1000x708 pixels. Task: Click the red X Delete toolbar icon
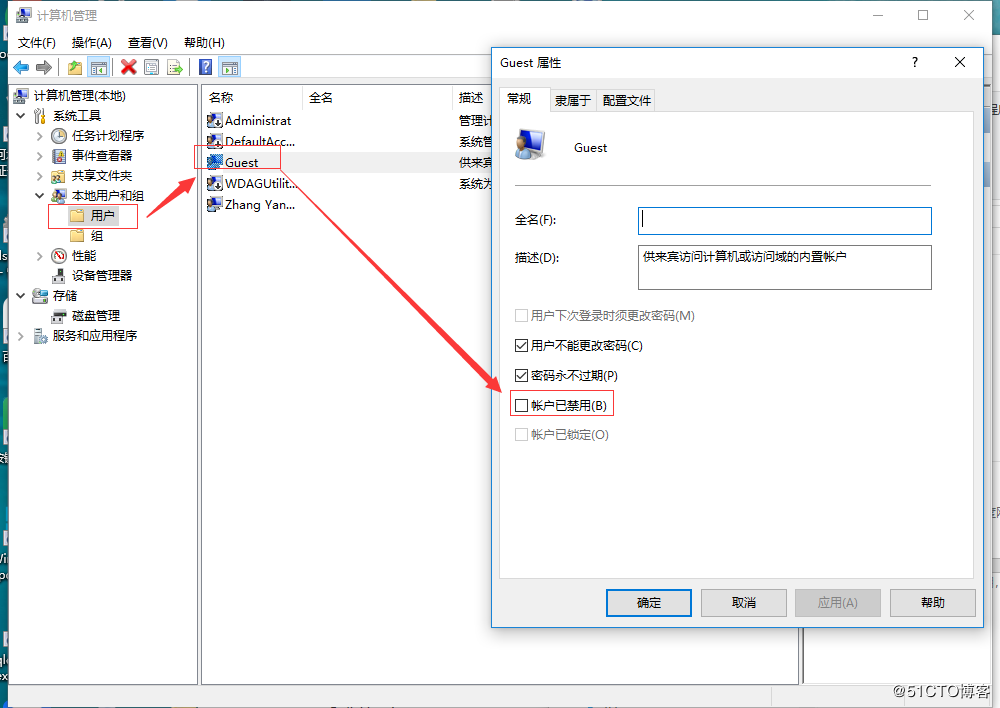(128, 67)
